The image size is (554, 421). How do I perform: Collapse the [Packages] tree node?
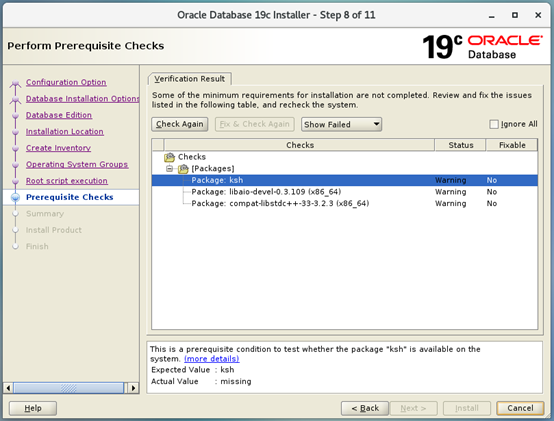point(170,169)
